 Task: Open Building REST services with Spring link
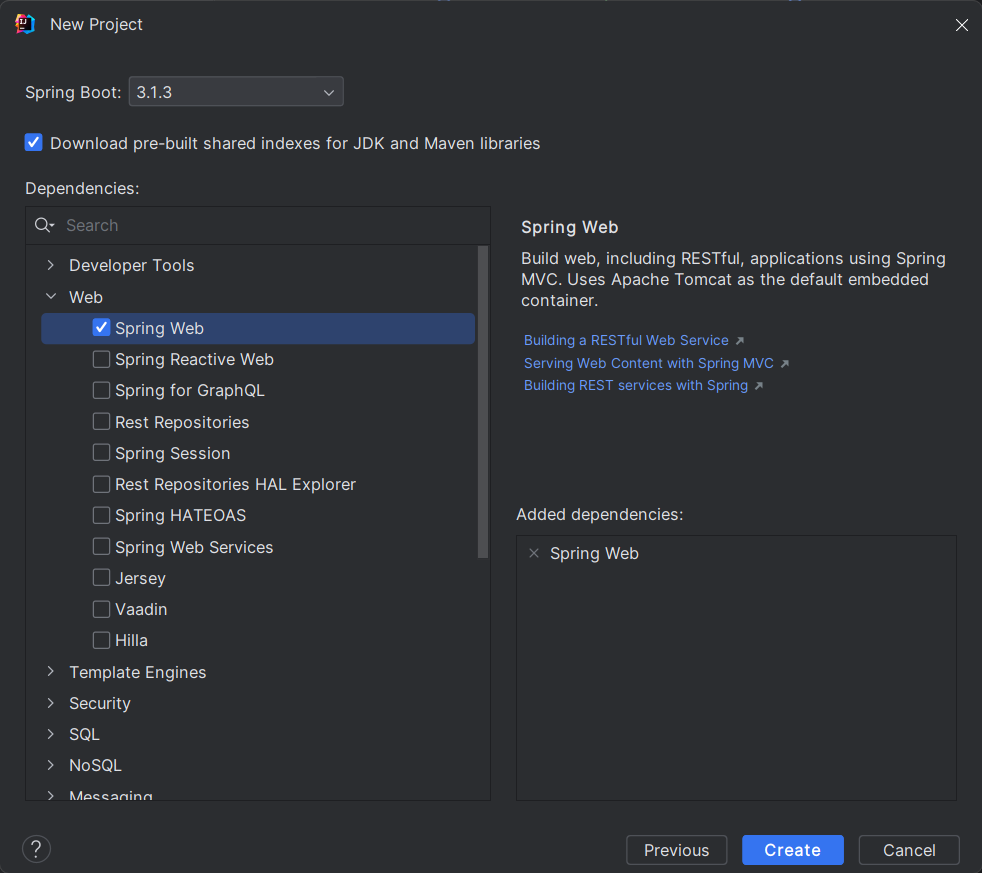(x=636, y=386)
